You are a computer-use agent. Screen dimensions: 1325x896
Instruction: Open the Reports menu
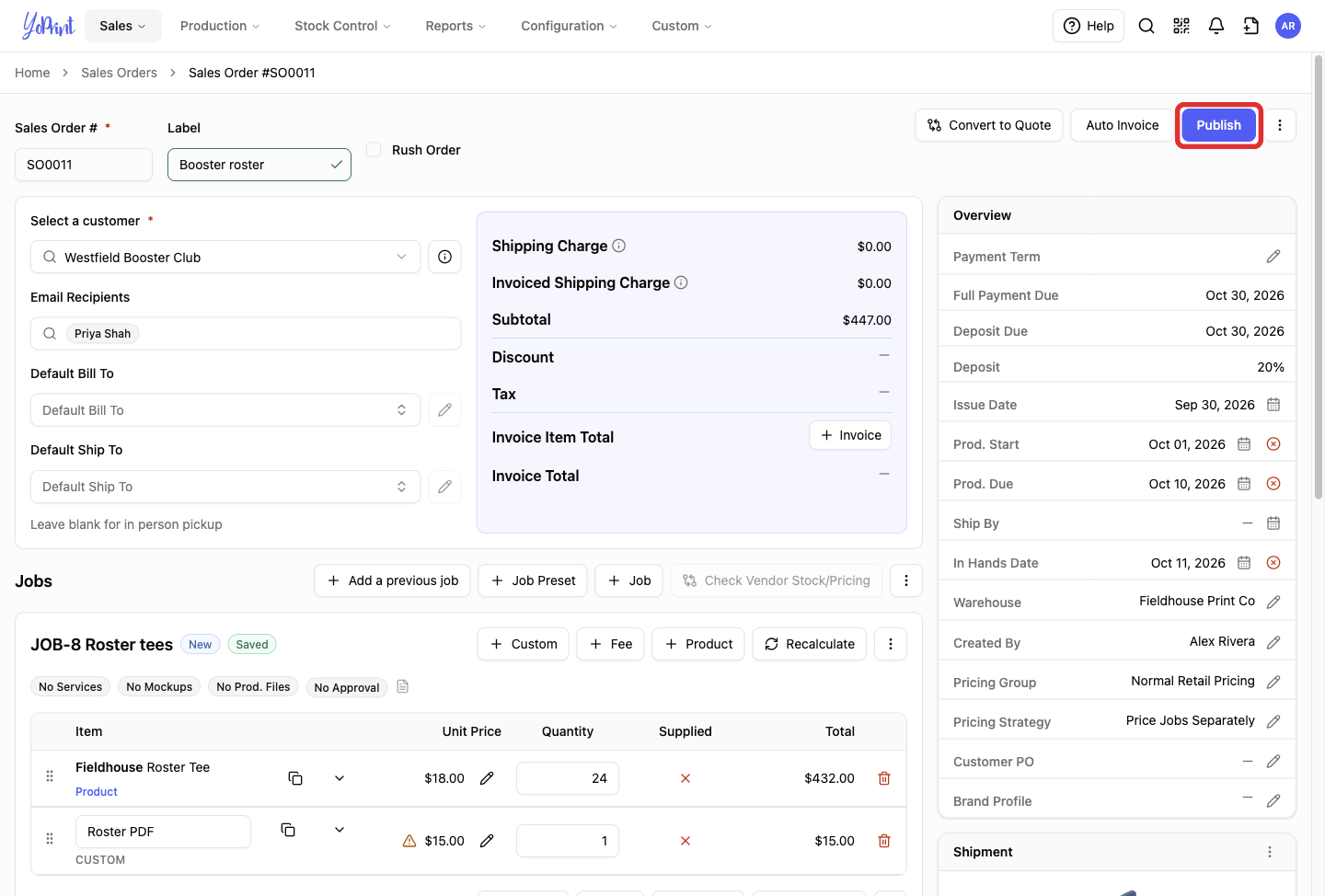(x=455, y=26)
